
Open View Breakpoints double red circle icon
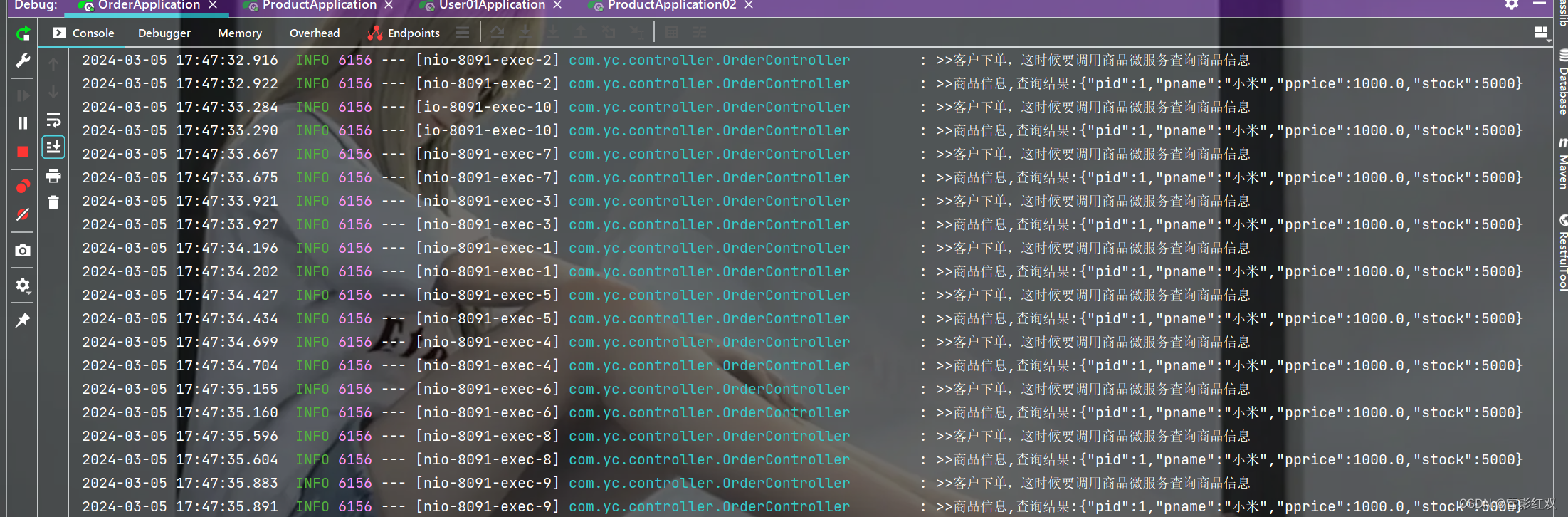pos(23,187)
